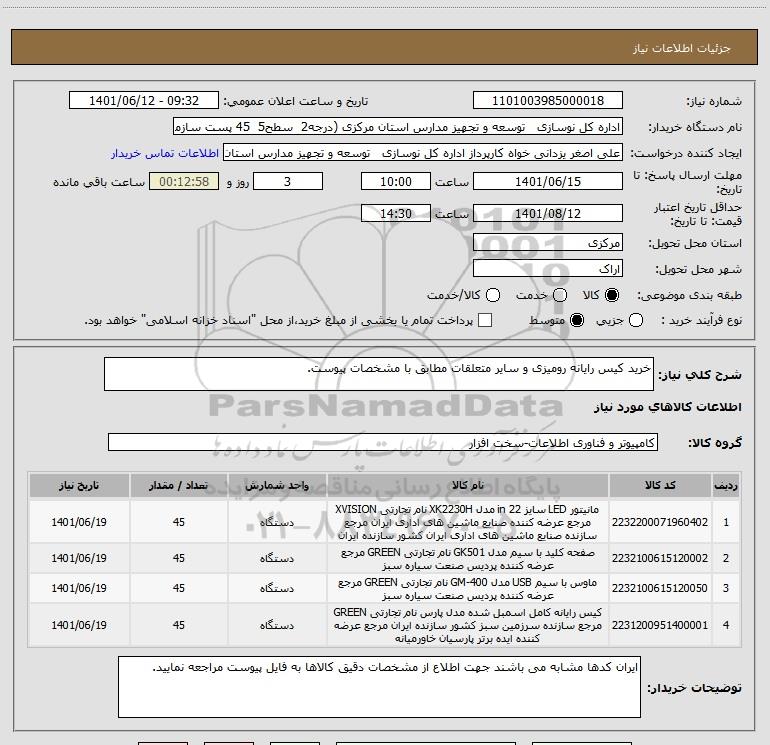Click the delivery city field اراک

(x=548, y=269)
